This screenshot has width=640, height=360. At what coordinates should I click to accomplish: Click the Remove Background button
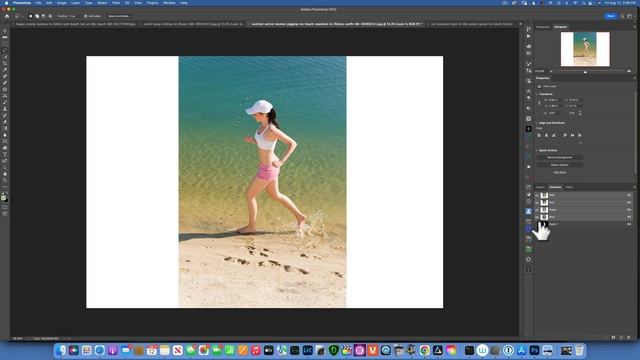(x=560, y=158)
